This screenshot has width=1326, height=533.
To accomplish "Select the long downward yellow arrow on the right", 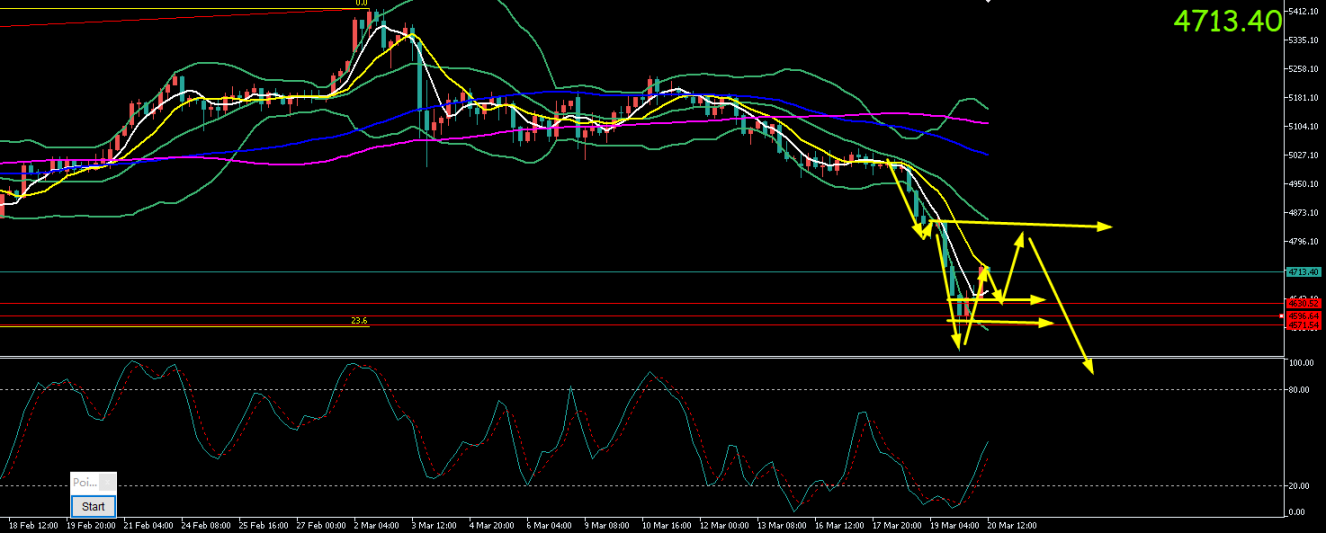I will point(1062,306).
